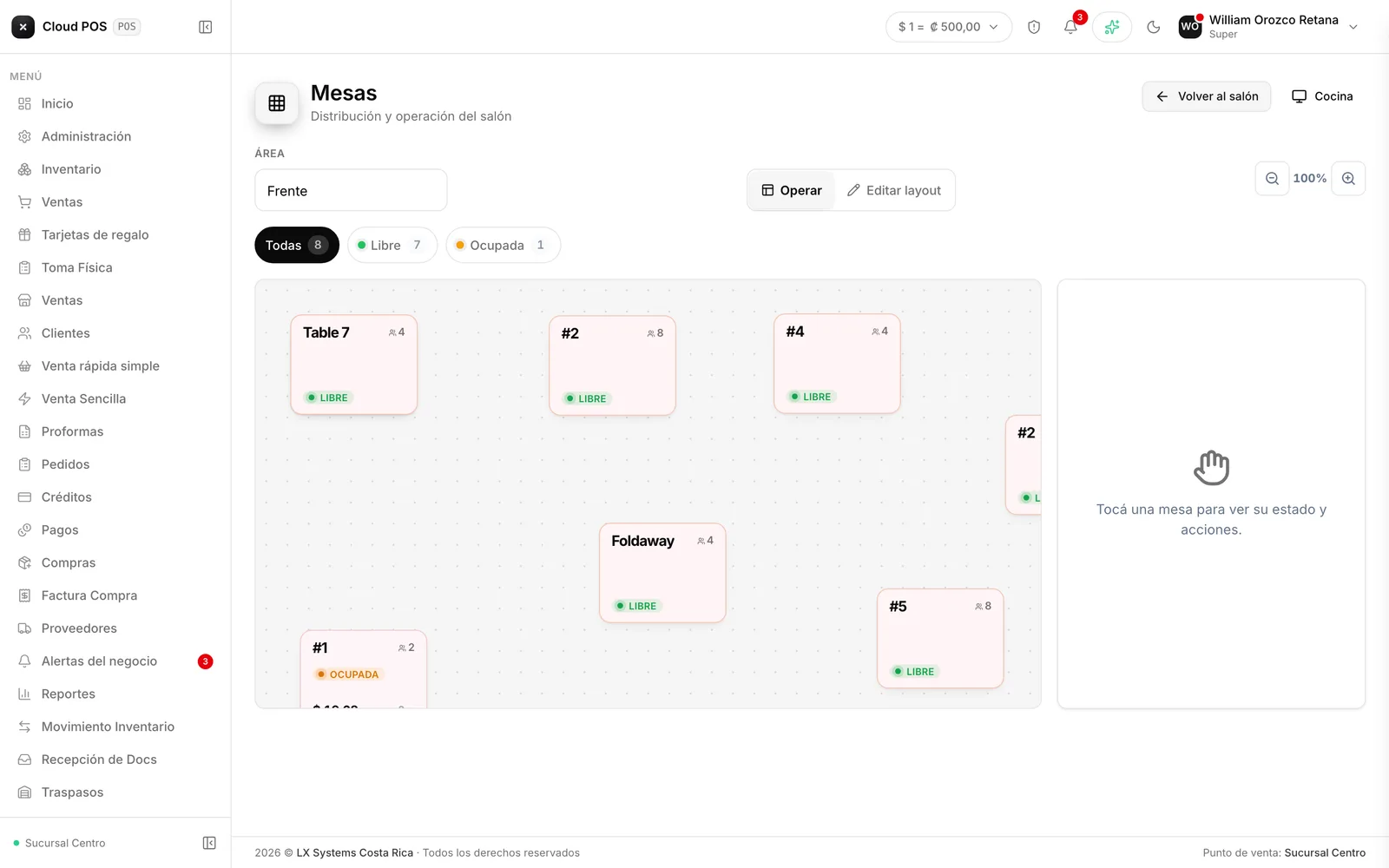Open the notifications bell
The width and height of the screenshot is (1389, 868).
tap(1071, 27)
